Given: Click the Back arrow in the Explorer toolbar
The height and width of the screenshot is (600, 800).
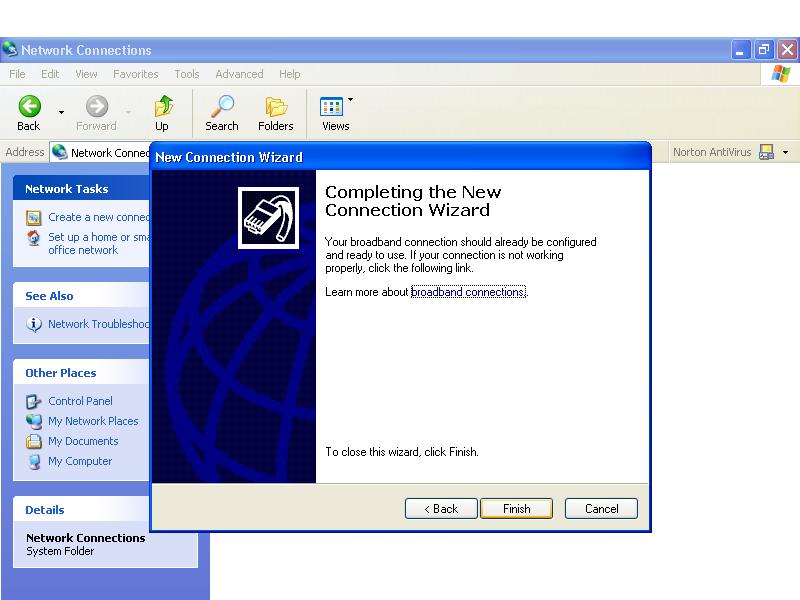Looking at the screenshot, I should [x=29, y=113].
